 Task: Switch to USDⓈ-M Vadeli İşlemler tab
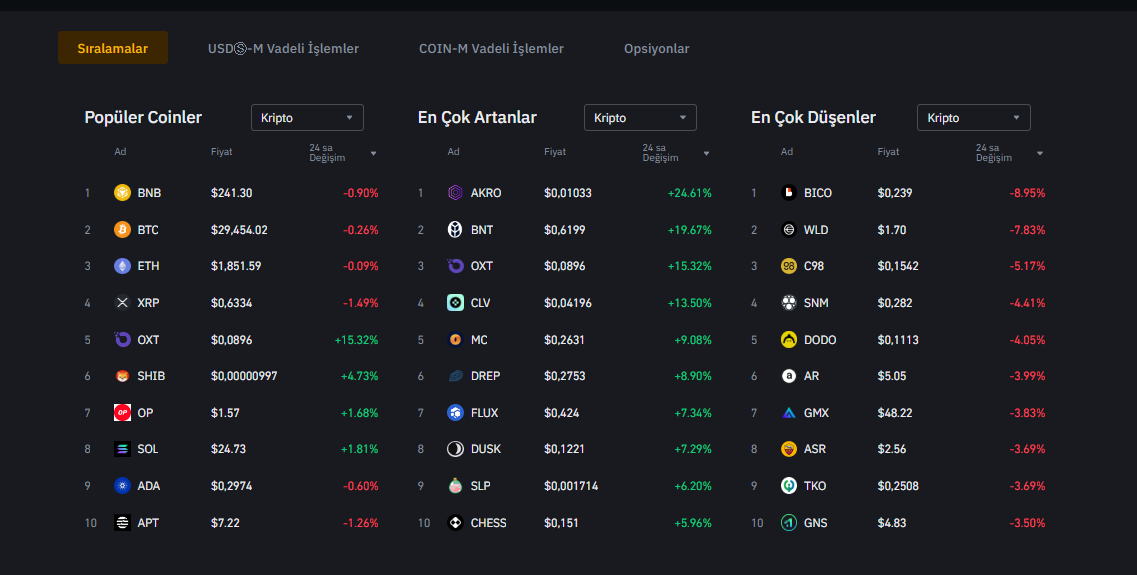(283, 49)
